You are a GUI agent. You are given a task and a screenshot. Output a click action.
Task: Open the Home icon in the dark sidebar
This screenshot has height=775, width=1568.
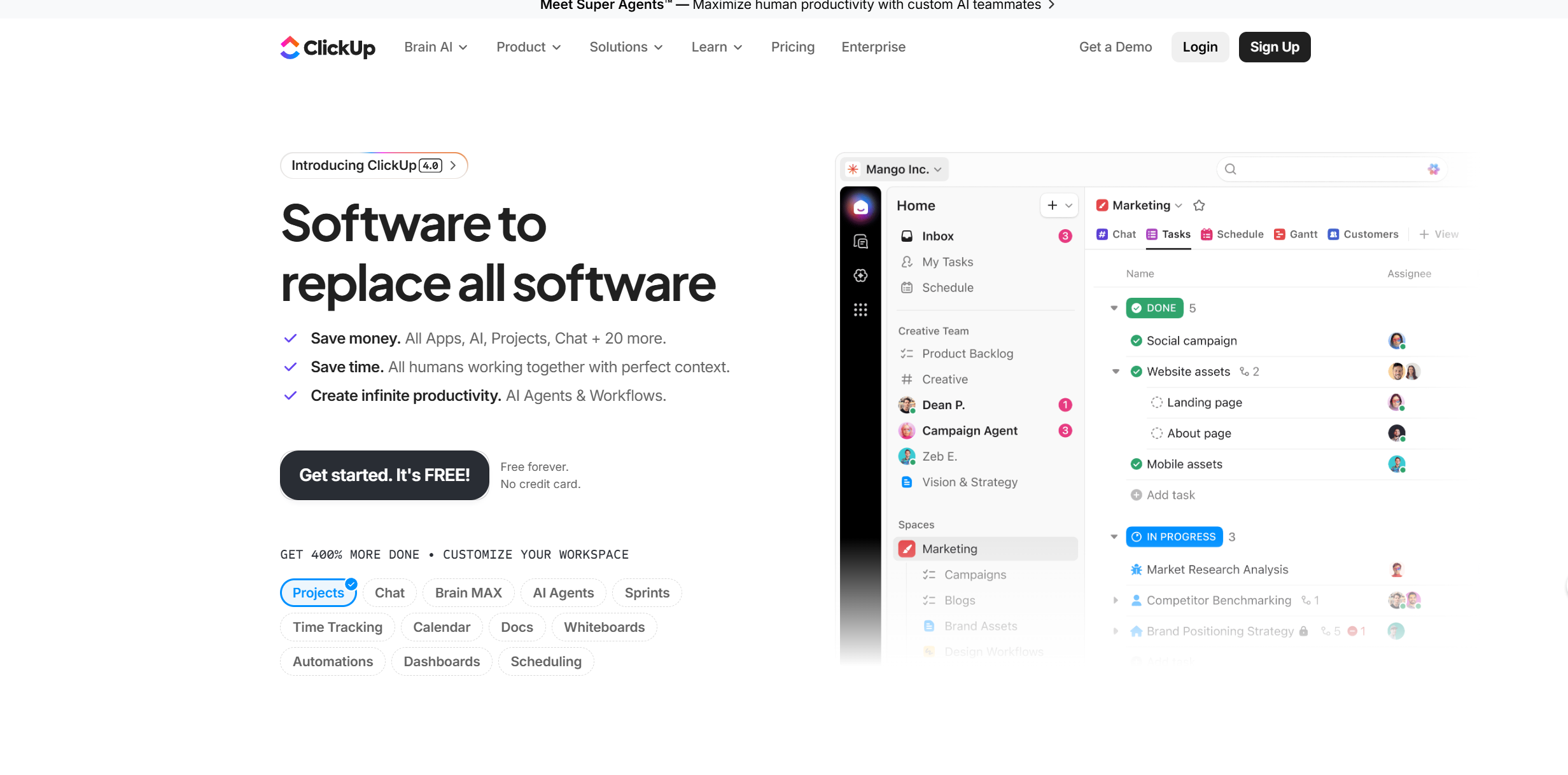pyautogui.click(x=860, y=207)
